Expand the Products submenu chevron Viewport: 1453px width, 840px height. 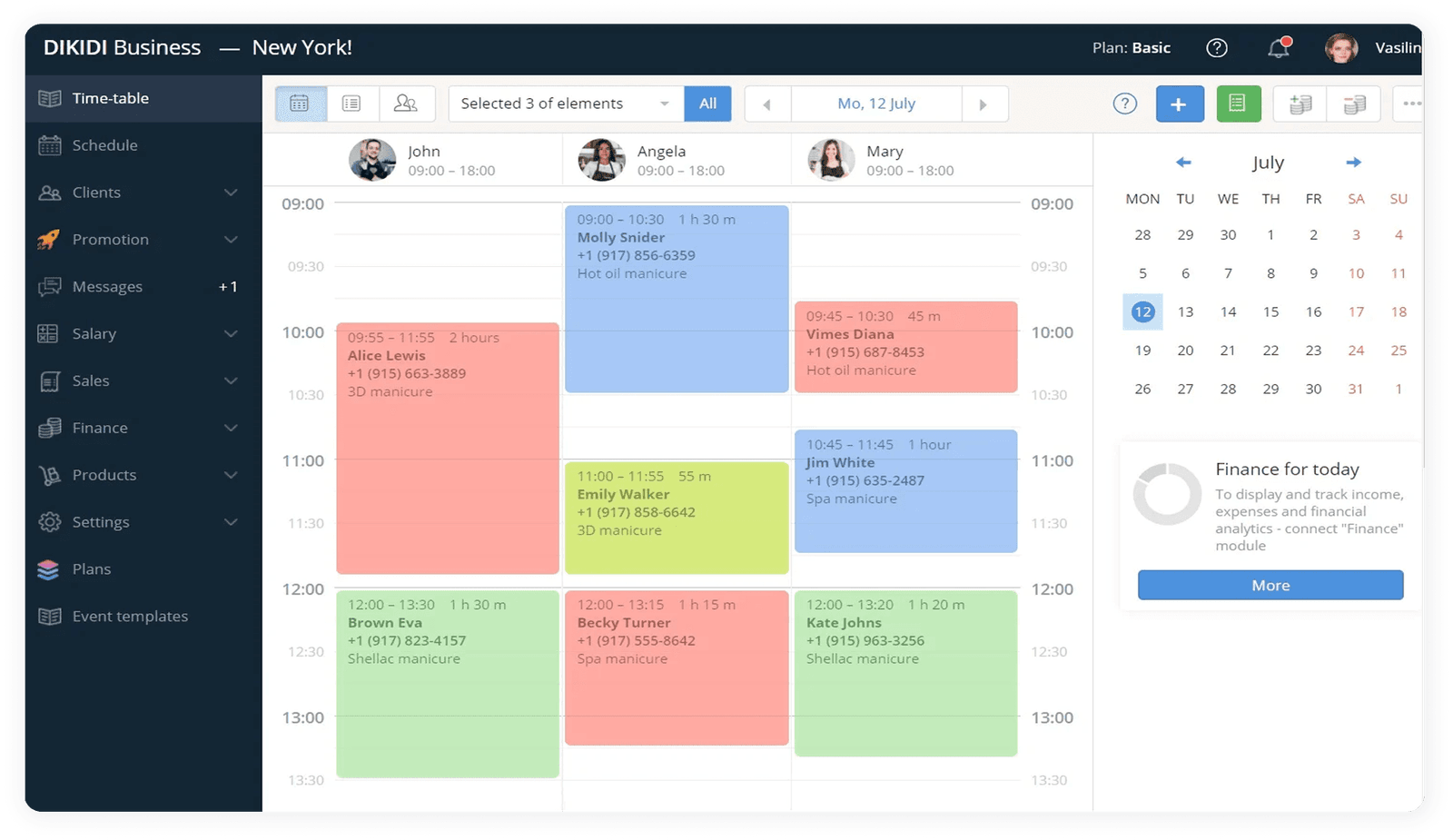tap(231, 475)
